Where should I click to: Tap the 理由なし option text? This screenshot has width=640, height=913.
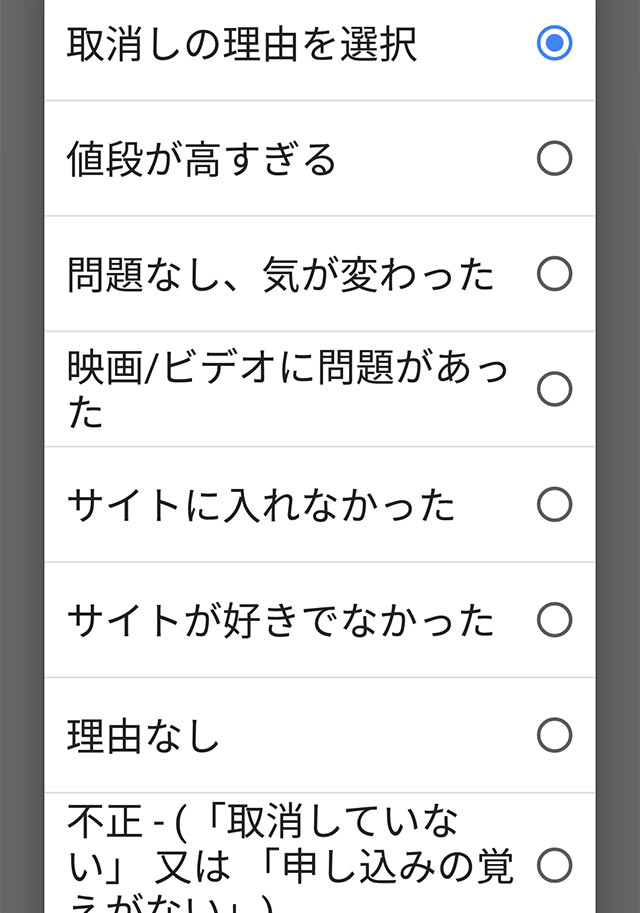click(143, 735)
